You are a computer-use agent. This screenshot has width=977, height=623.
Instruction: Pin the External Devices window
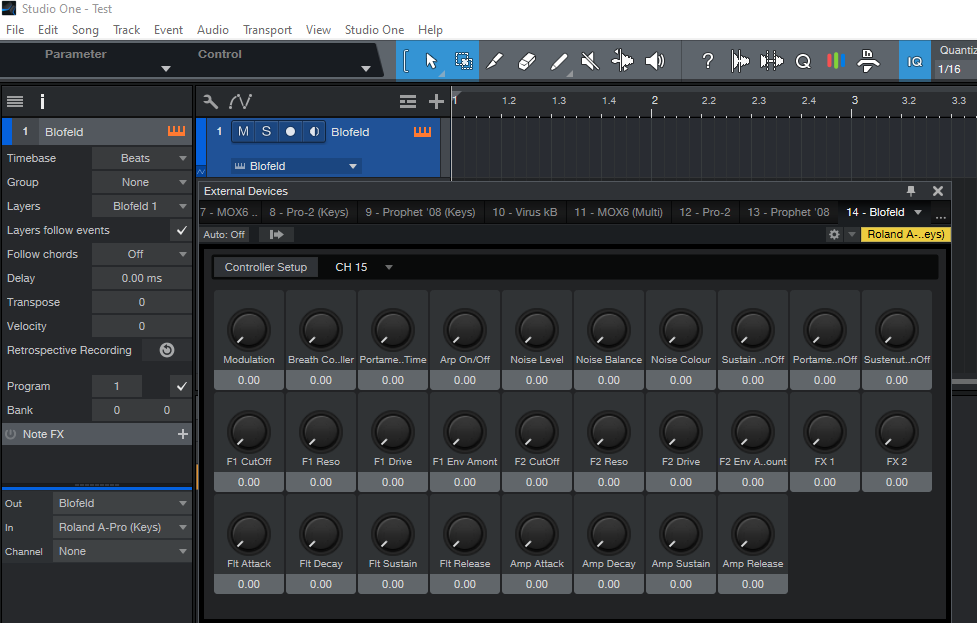click(x=911, y=191)
